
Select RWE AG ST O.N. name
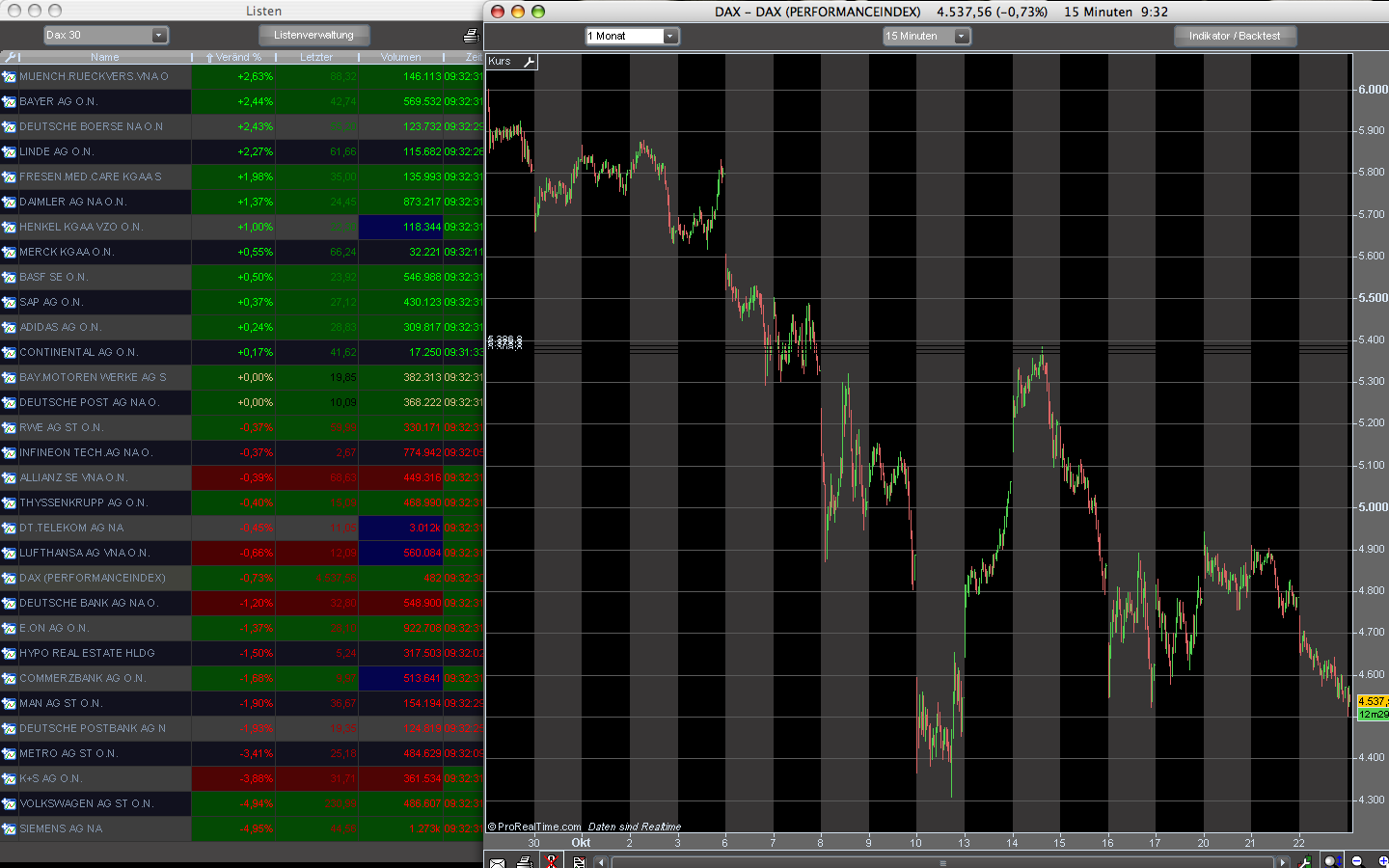click(62, 427)
